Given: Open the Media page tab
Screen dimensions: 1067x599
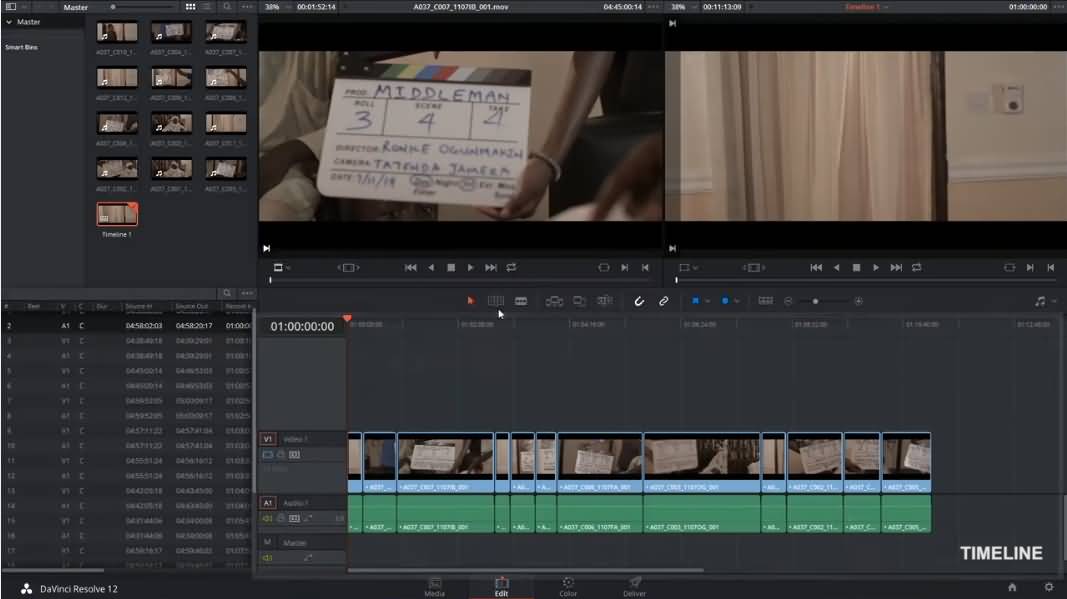Looking at the screenshot, I should (435, 585).
